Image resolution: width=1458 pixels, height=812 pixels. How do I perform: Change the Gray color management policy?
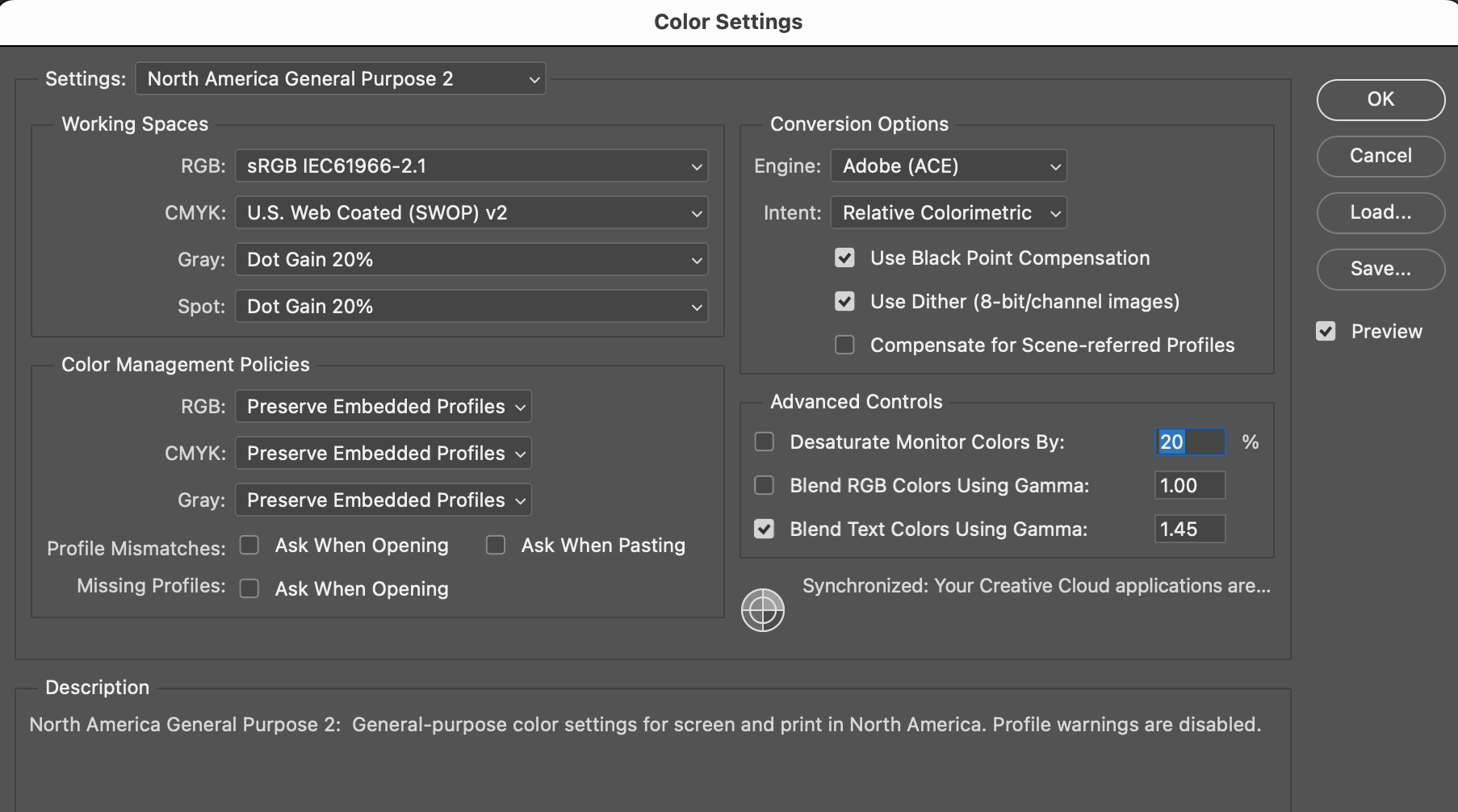coord(383,500)
